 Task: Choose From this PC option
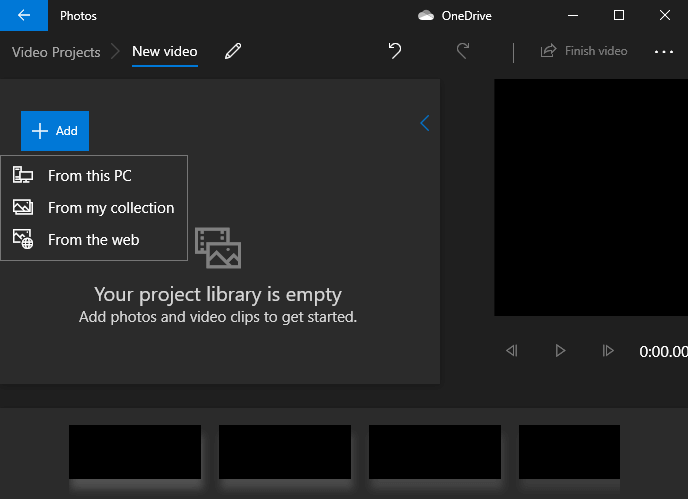pos(90,176)
